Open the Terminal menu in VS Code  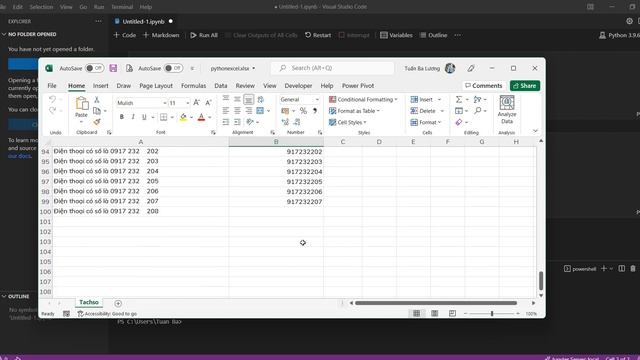(x=122, y=7)
